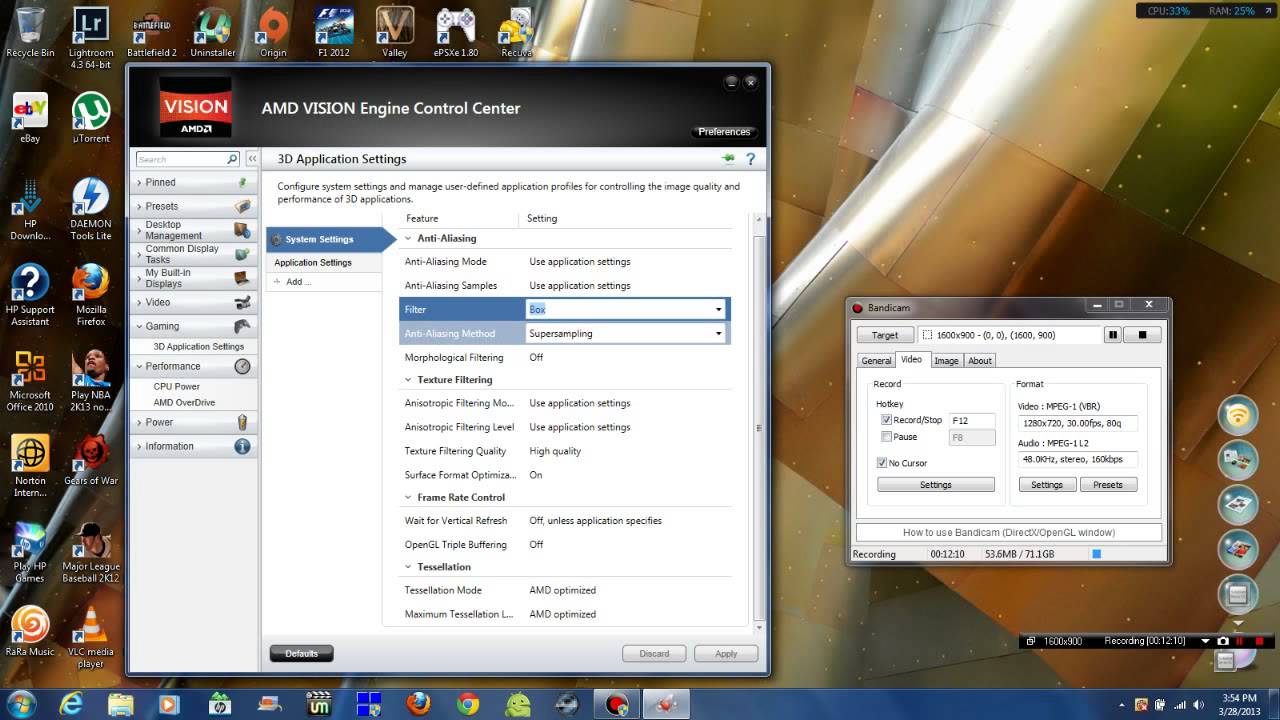The image size is (1280, 720).
Task: Click the Wi-Fi round dock icon
Action: tap(1237, 414)
